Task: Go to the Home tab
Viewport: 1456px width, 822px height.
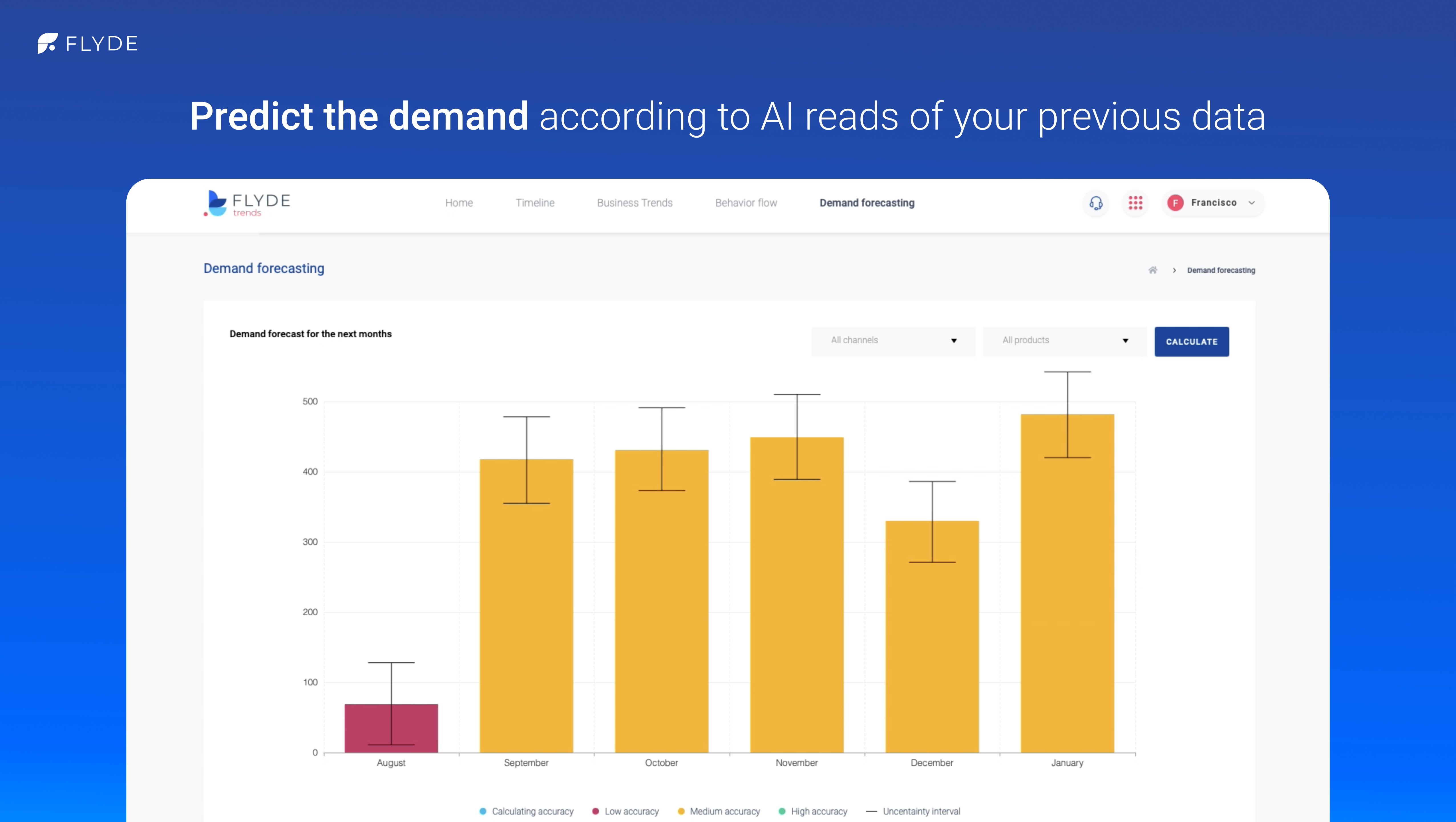Action: click(x=459, y=203)
